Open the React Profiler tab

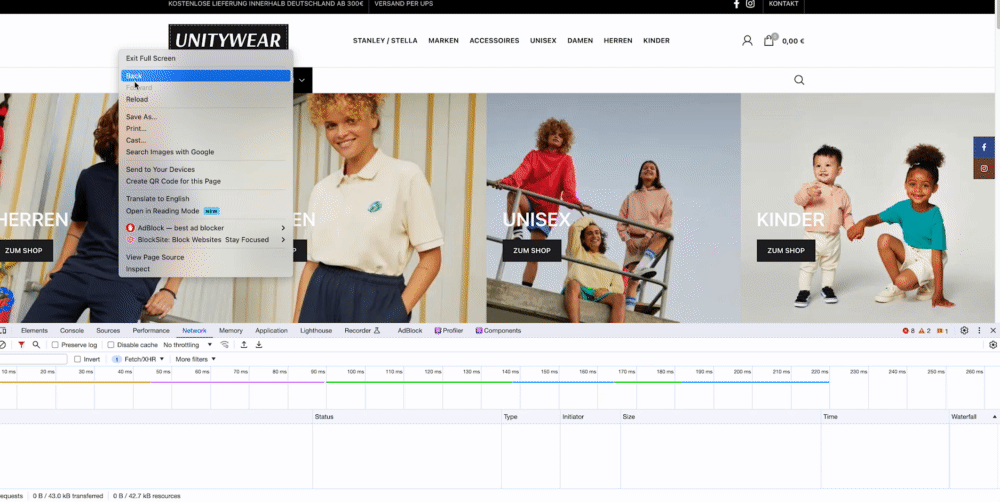point(449,330)
